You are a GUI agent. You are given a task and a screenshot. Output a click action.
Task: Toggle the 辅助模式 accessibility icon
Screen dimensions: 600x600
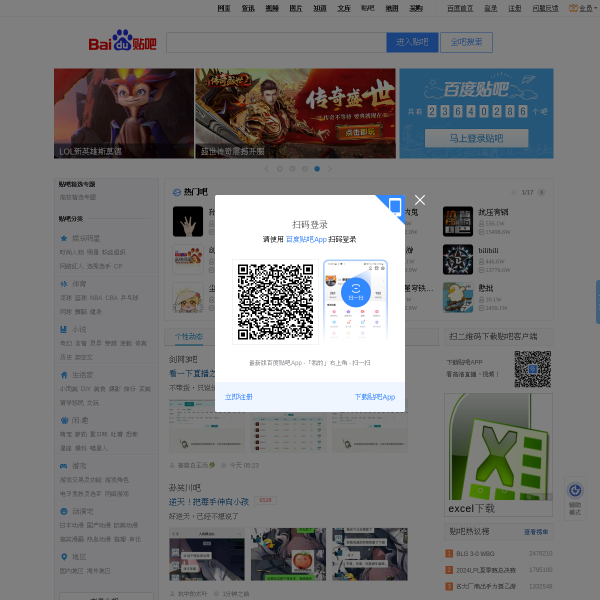click(x=575, y=492)
